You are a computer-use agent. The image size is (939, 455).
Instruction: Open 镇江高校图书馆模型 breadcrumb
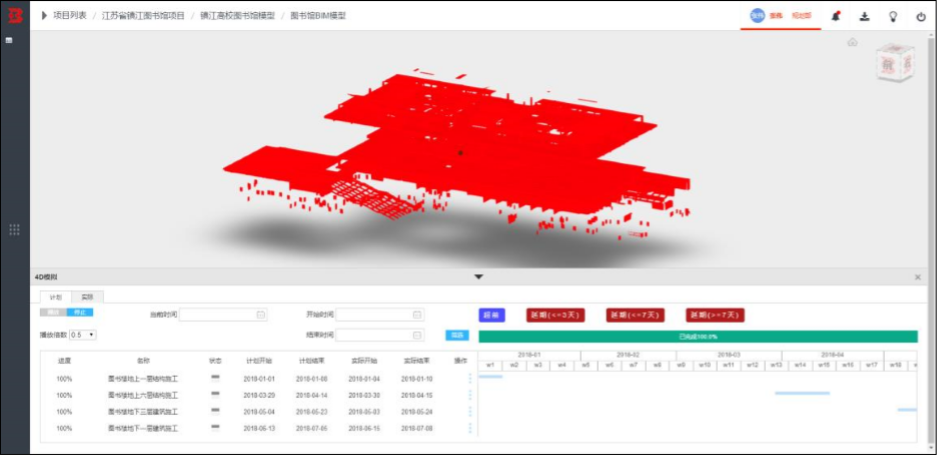click(238, 16)
